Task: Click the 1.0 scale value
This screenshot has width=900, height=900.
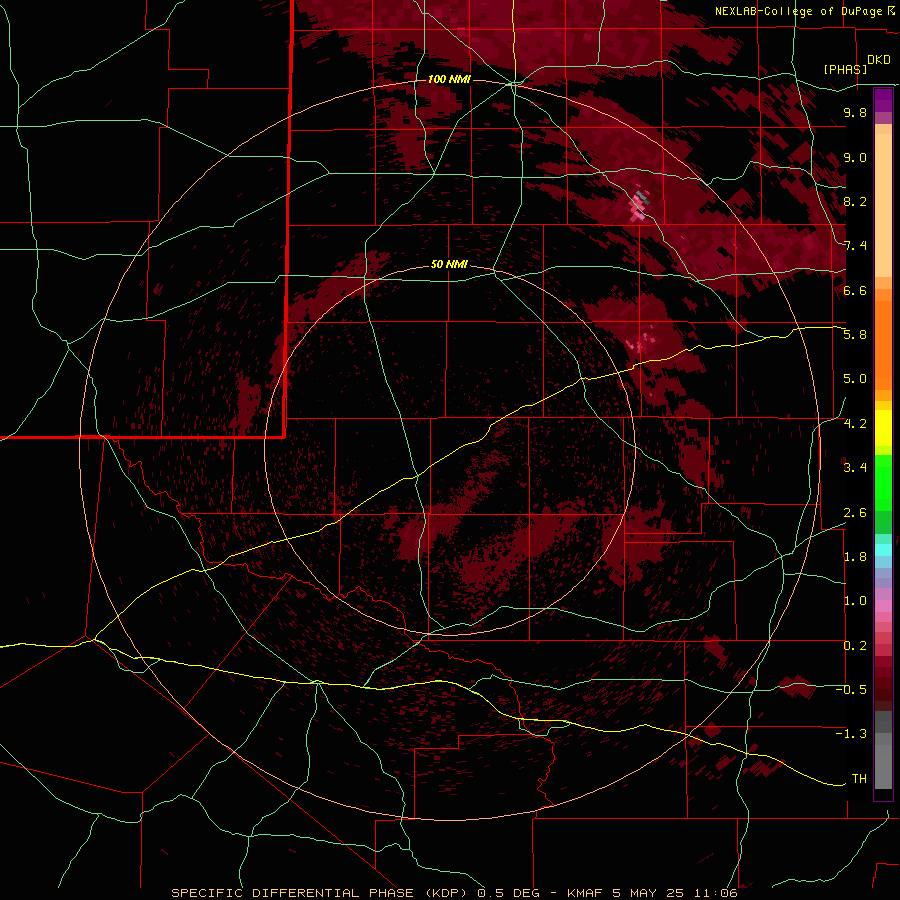Action: 855,601
